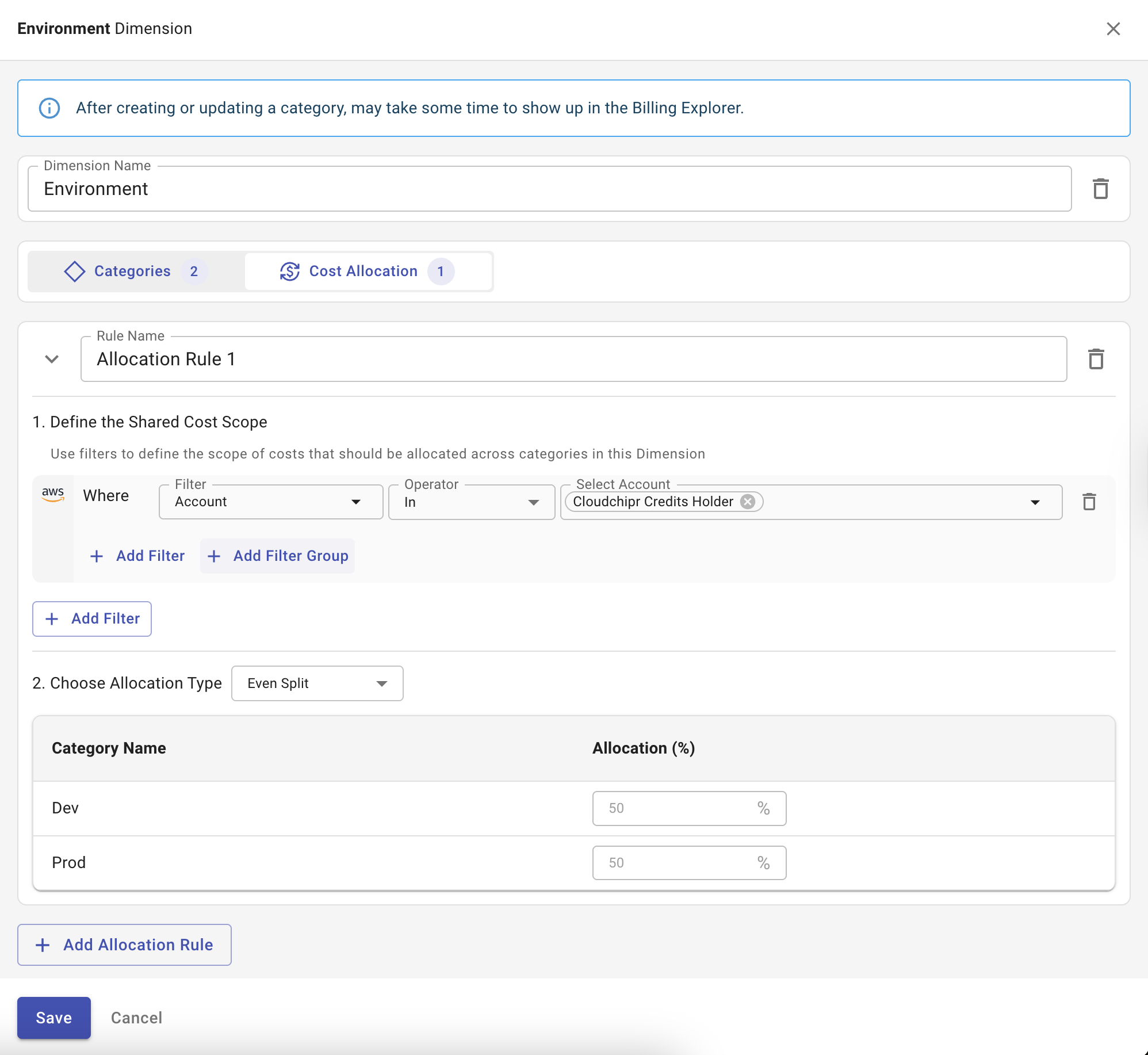The width and height of the screenshot is (1148, 1055).
Task: Click the trash icon next to Dimension Name
Action: pyautogui.click(x=1100, y=189)
